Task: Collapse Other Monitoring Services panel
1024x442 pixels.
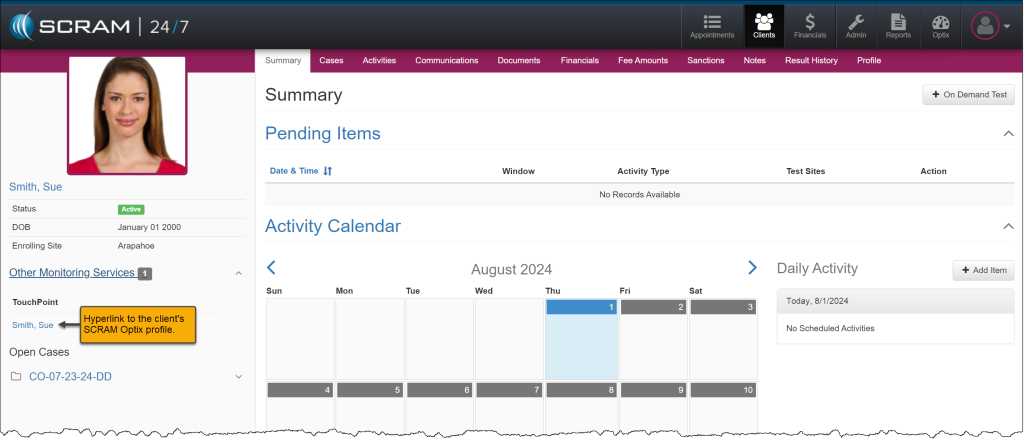Action: pyautogui.click(x=238, y=273)
